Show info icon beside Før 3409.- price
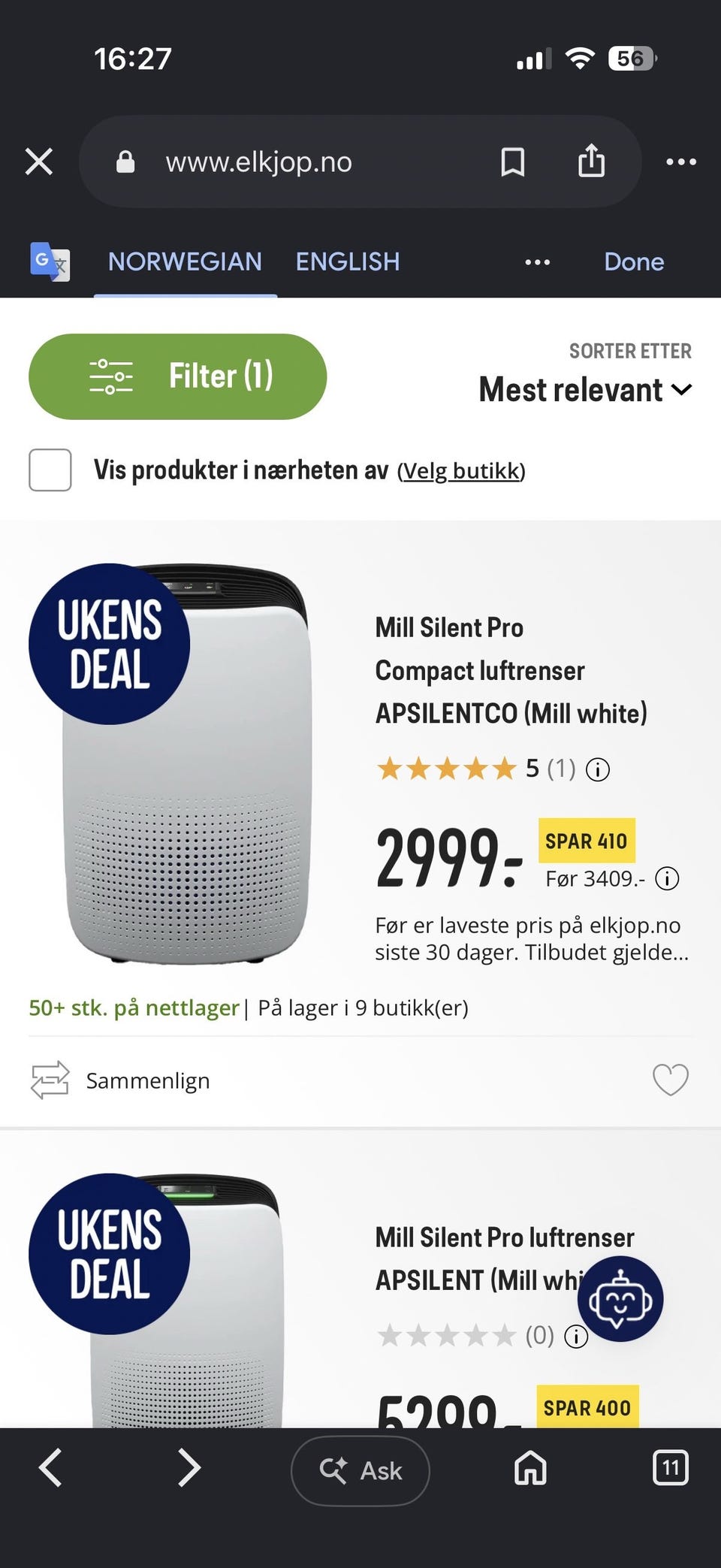 [x=667, y=878]
